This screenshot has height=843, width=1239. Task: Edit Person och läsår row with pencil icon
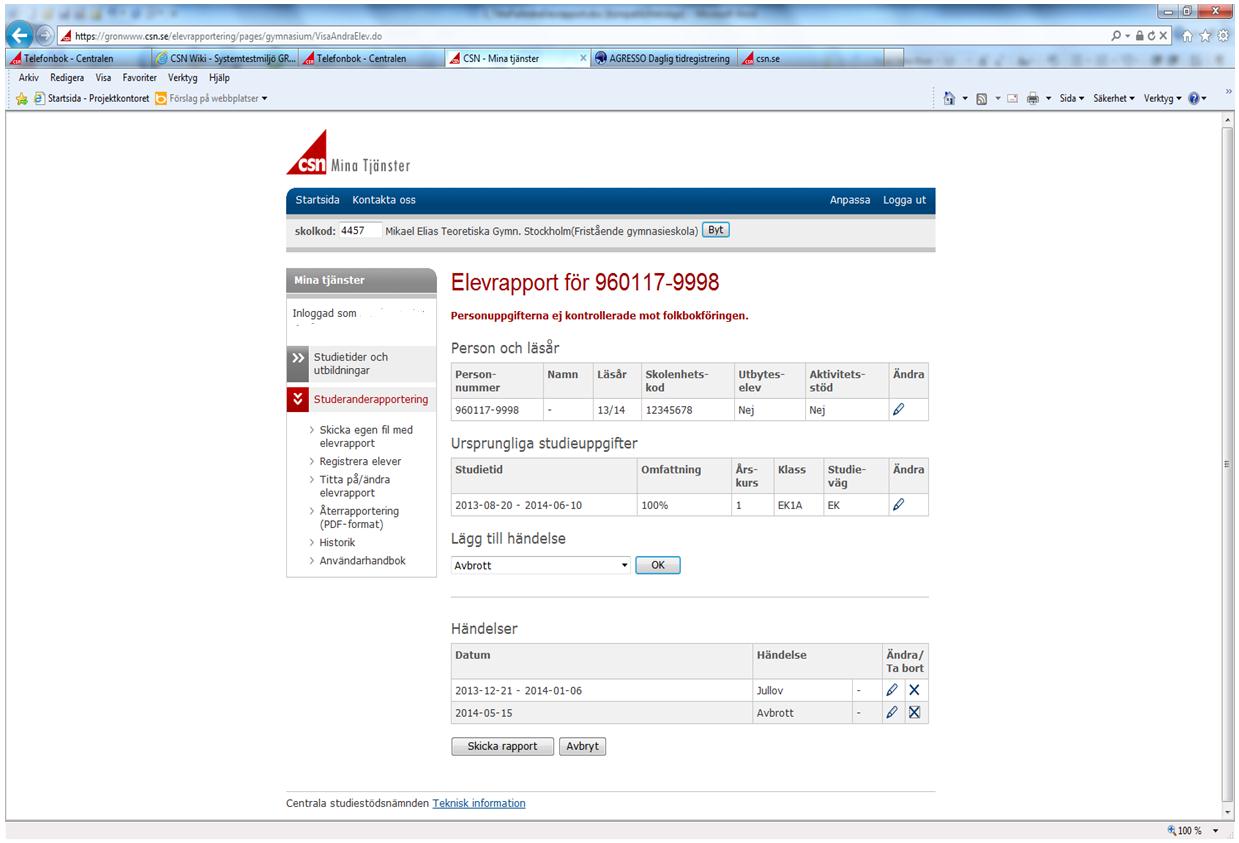tap(898, 409)
